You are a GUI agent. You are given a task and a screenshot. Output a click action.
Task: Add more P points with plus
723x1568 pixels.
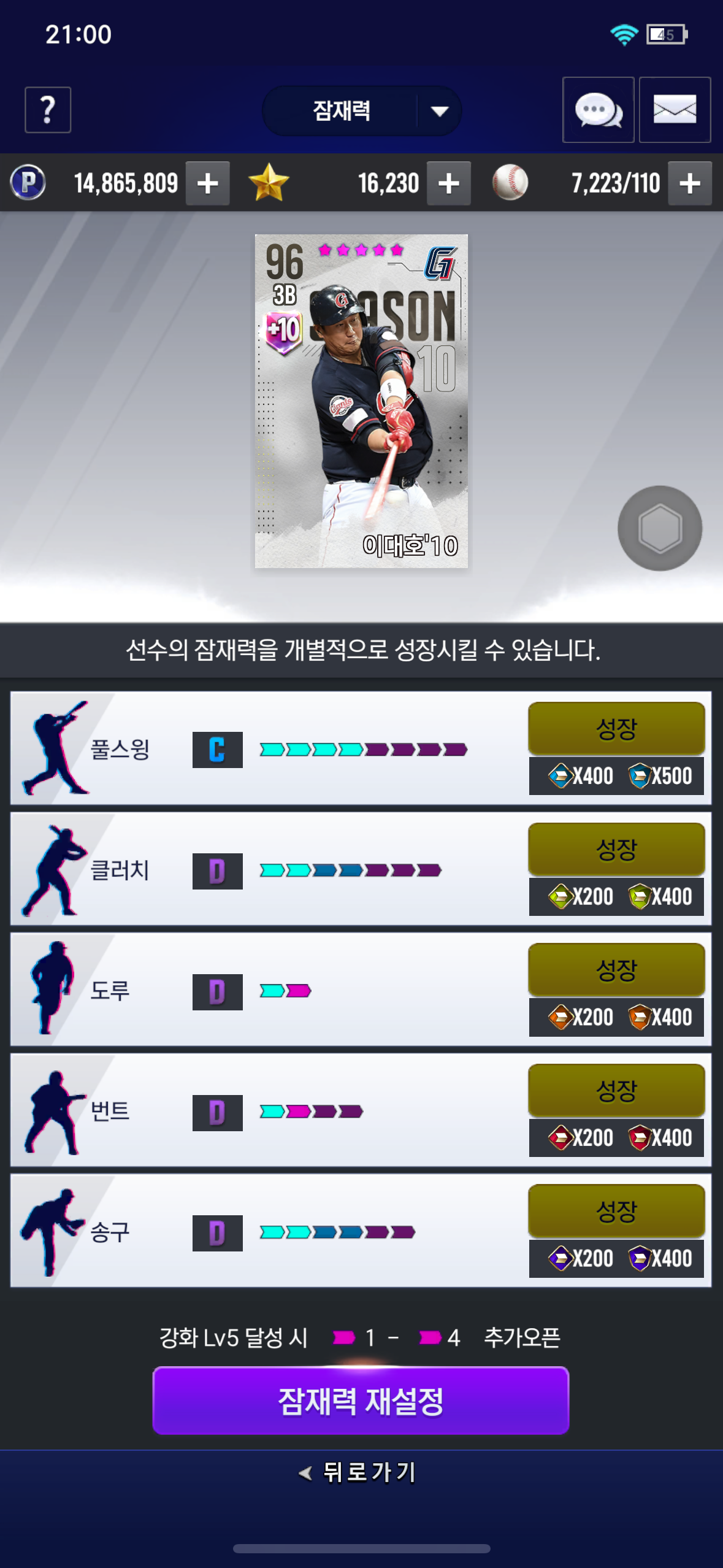tap(208, 183)
